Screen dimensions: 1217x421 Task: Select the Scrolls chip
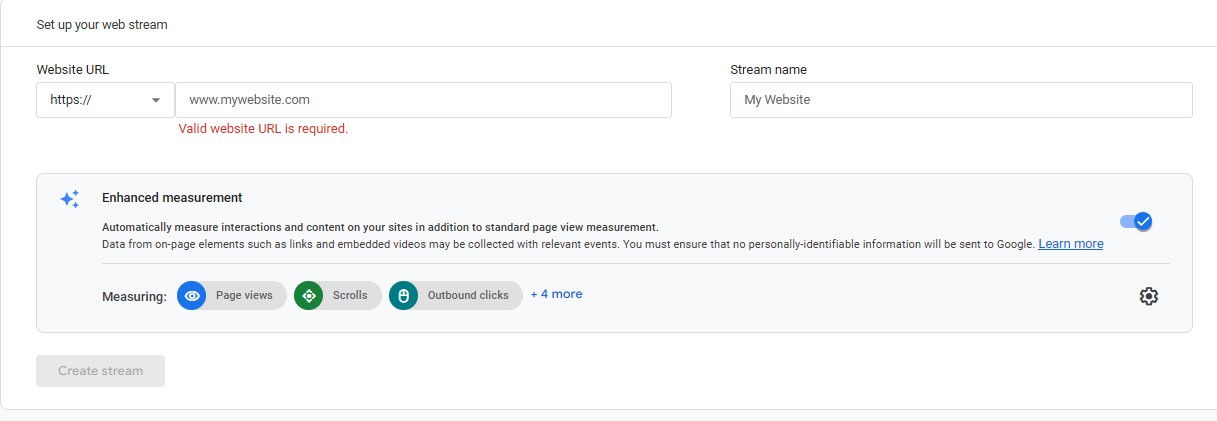pyautogui.click(x=338, y=296)
